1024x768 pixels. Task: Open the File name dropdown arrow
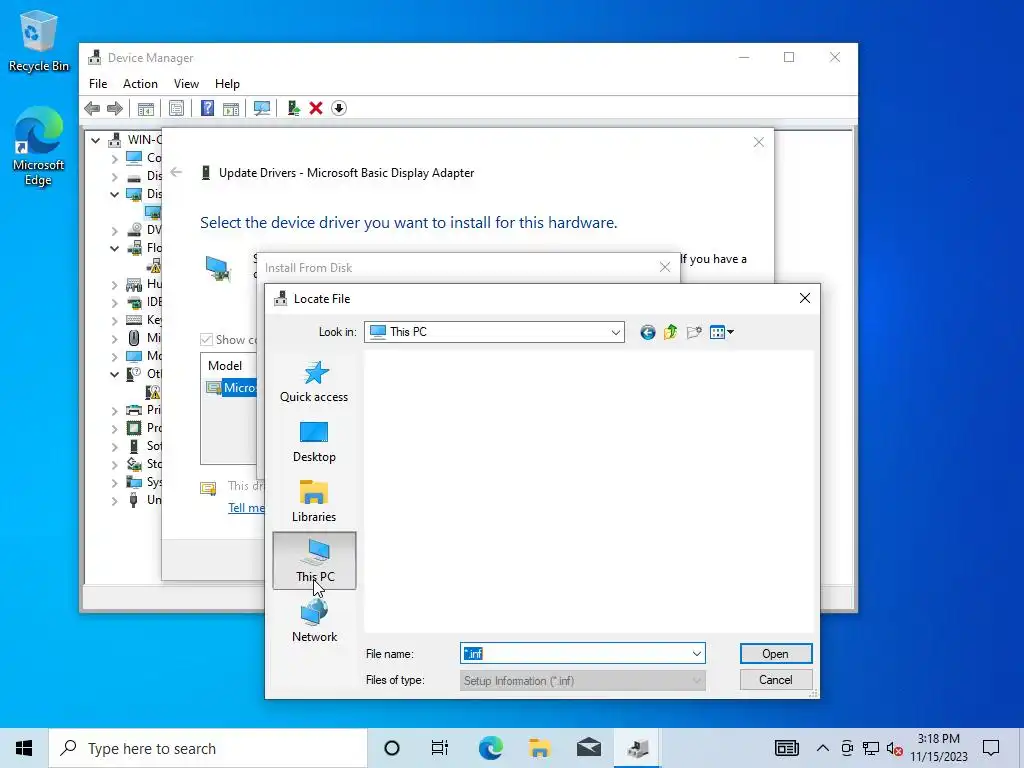coord(697,654)
